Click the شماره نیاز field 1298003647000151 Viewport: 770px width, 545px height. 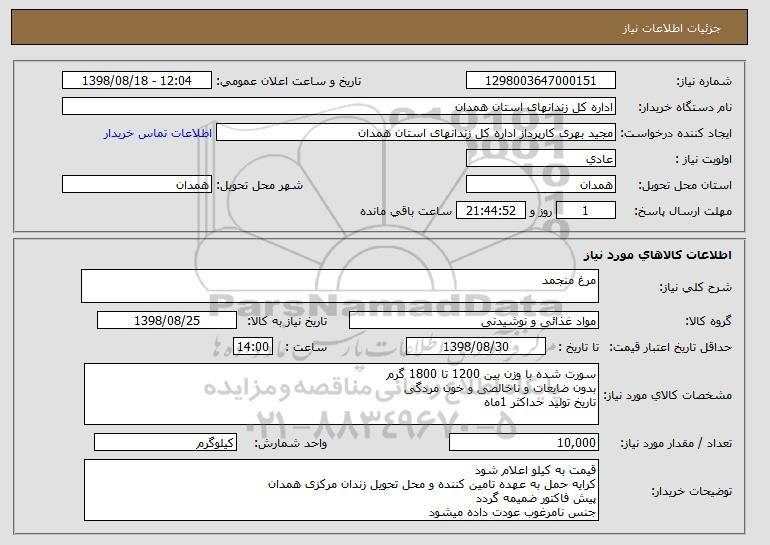pos(541,81)
